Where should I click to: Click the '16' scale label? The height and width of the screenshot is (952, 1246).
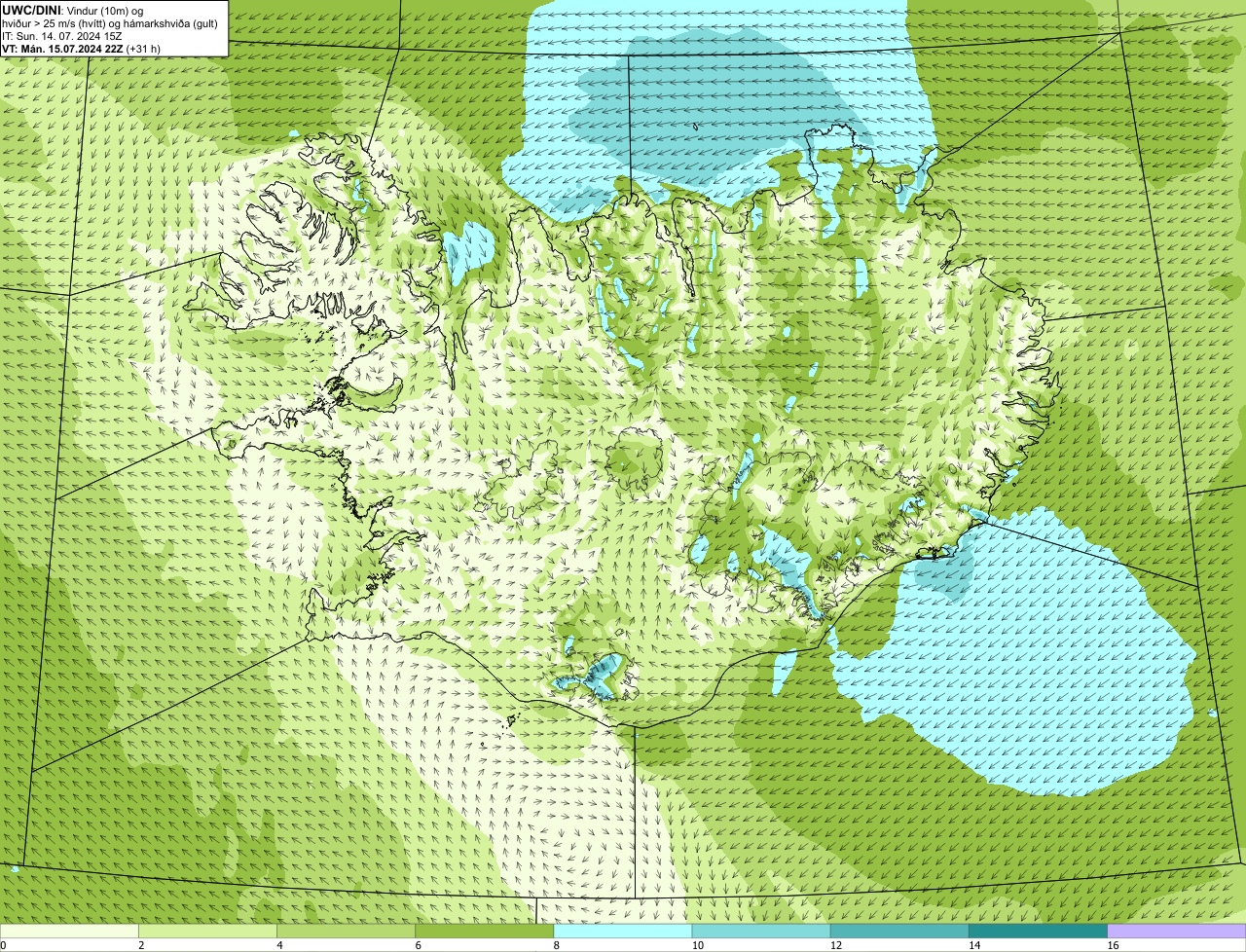pos(1113,945)
